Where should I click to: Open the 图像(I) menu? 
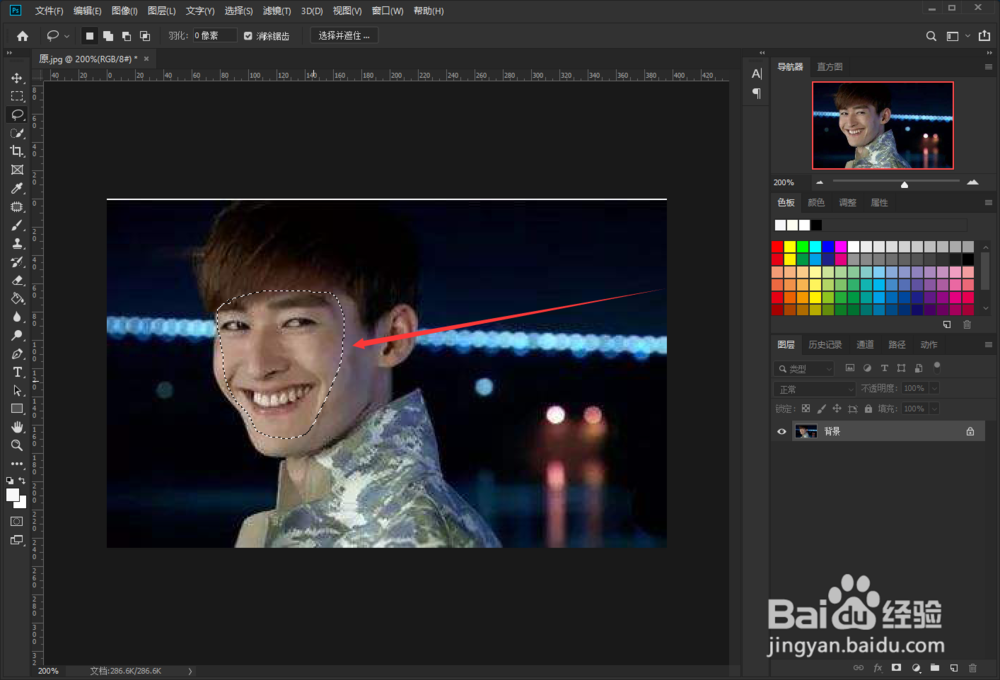[x=124, y=11]
